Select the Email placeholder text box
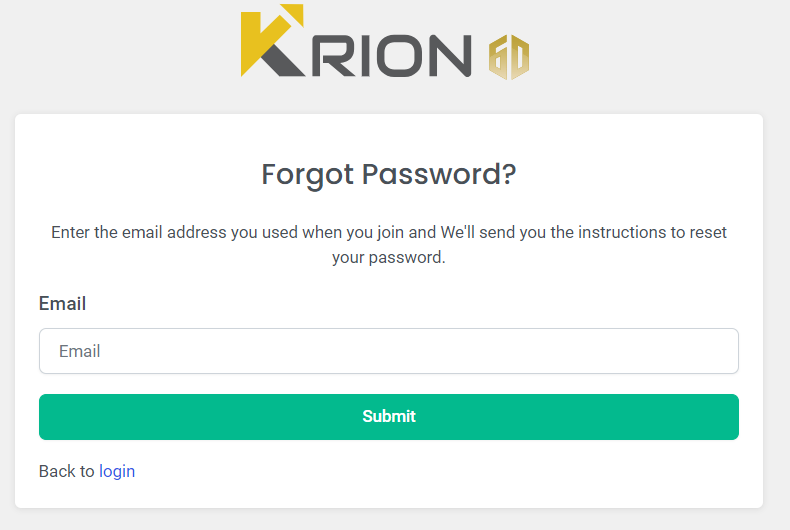 388,351
